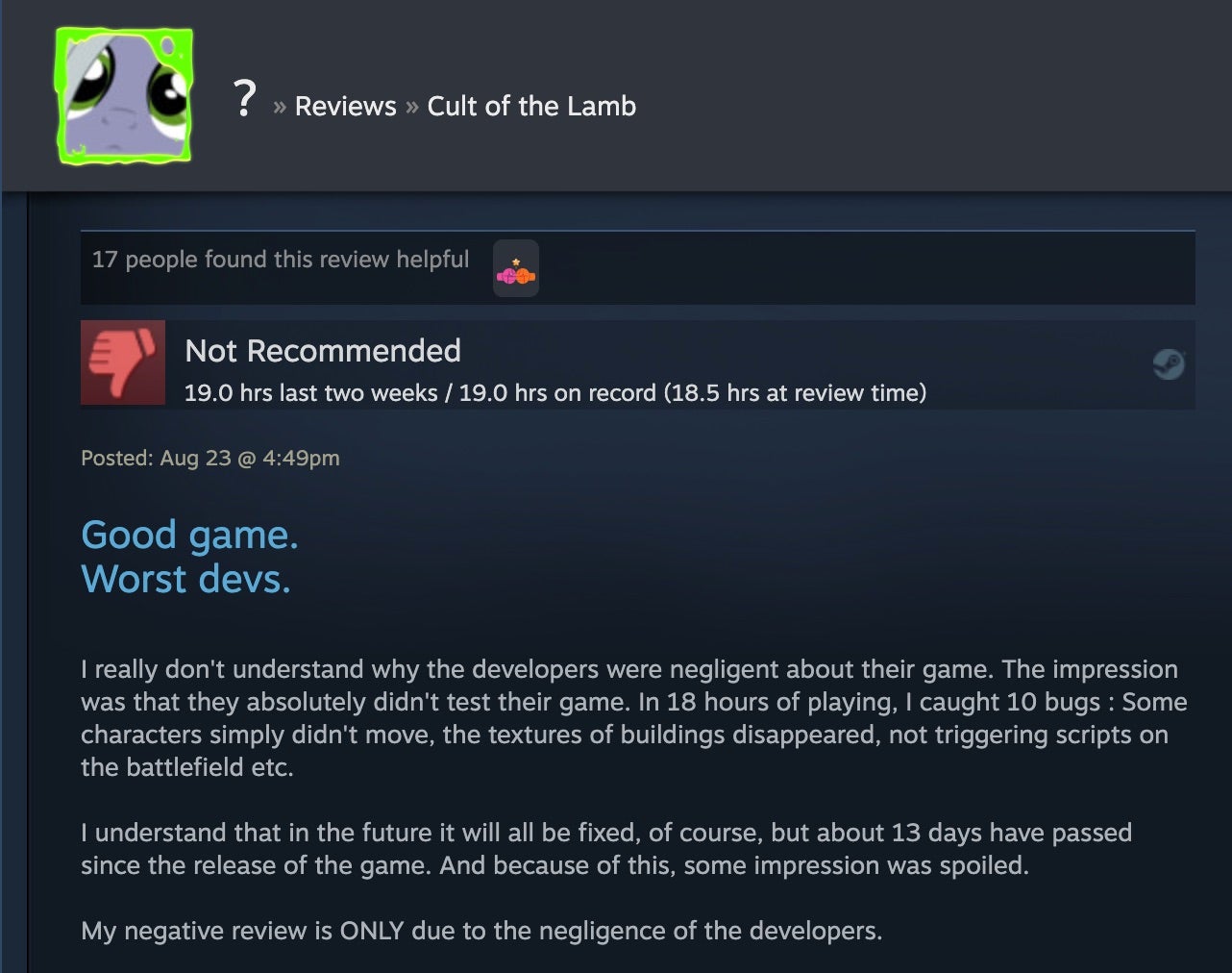This screenshot has width=1232, height=973.
Task: Click the orange fist in the award icon
Action: coord(524,276)
